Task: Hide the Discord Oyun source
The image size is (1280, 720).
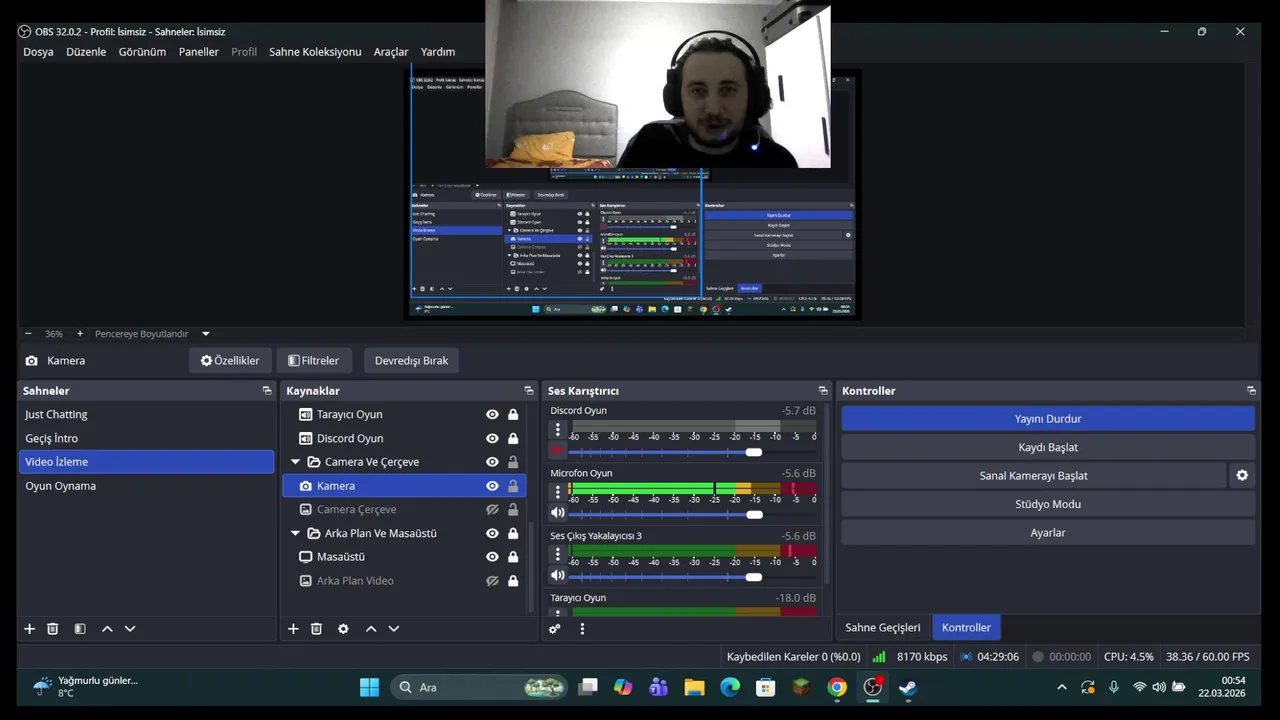Action: point(492,438)
